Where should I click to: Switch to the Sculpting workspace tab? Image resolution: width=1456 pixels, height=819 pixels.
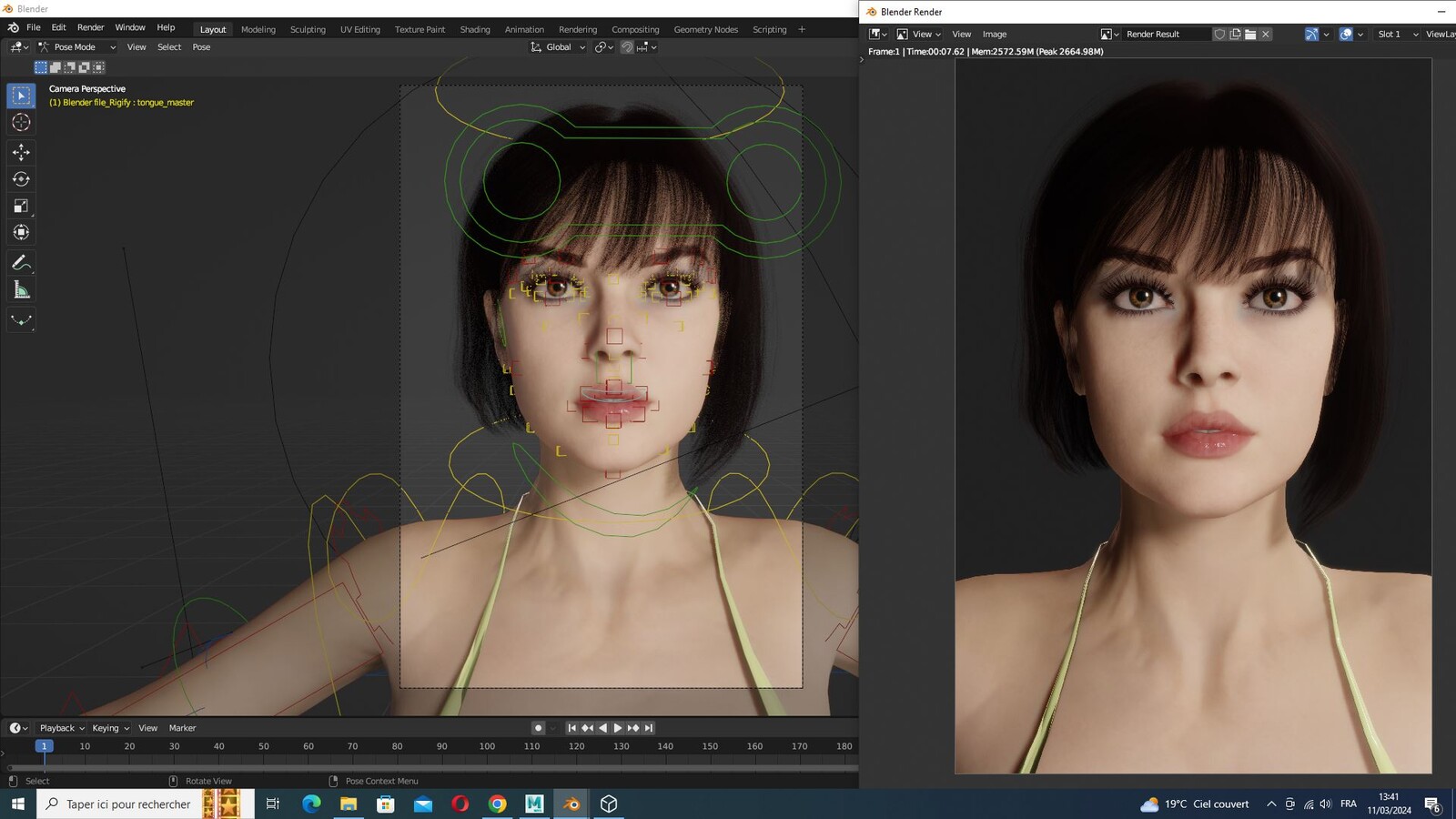[308, 29]
